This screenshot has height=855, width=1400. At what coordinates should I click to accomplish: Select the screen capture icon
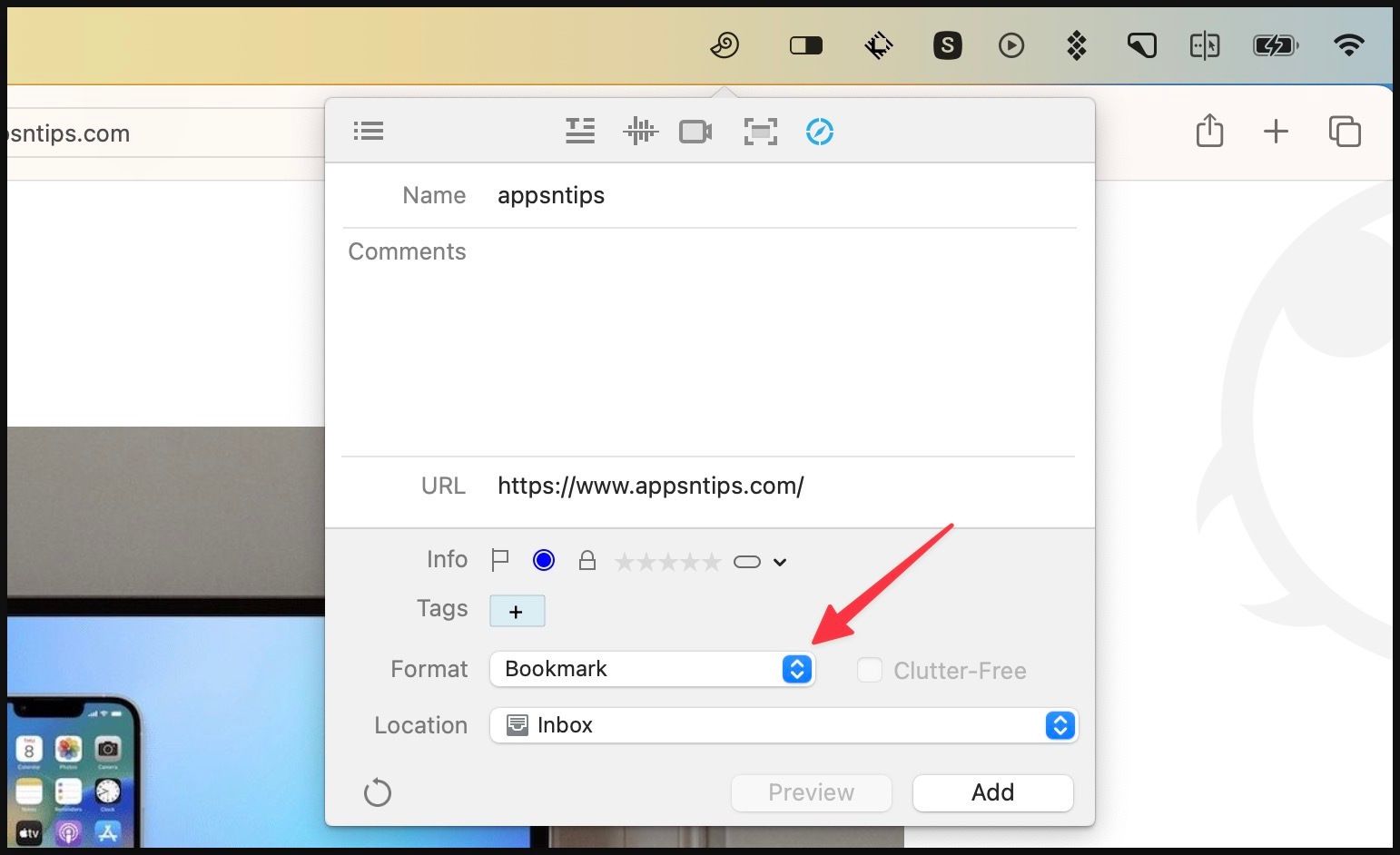point(760,132)
